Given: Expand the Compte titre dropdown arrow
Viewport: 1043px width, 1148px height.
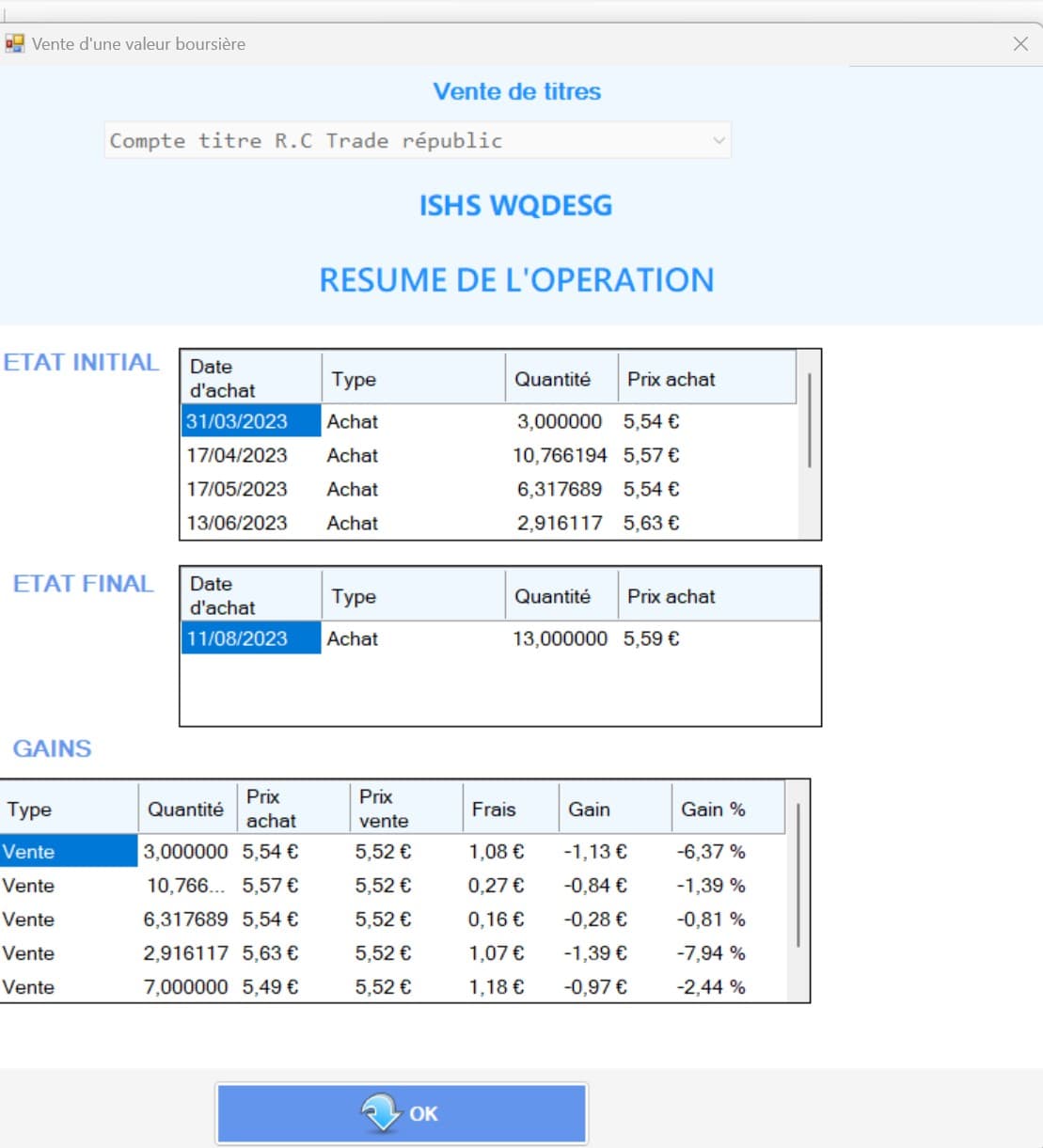Looking at the screenshot, I should click(719, 141).
